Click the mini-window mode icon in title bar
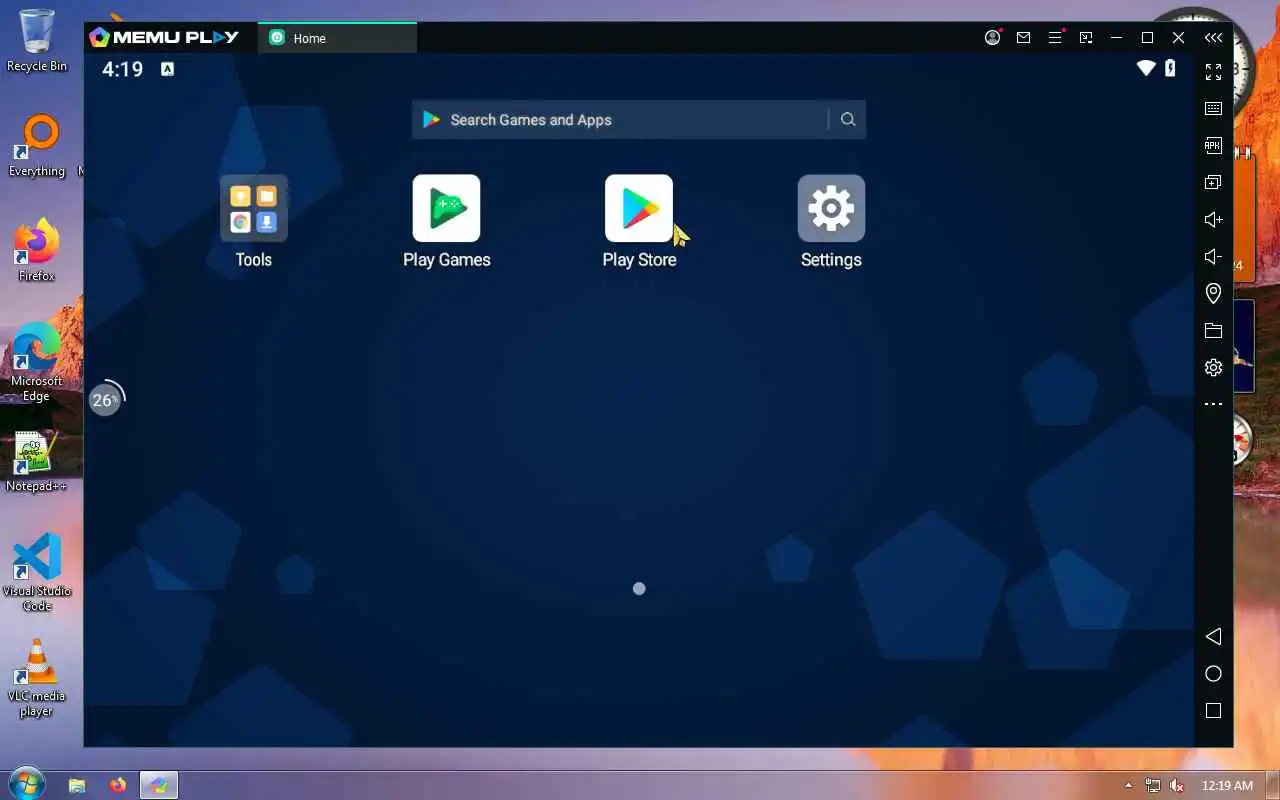1280x800 pixels. point(1086,38)
